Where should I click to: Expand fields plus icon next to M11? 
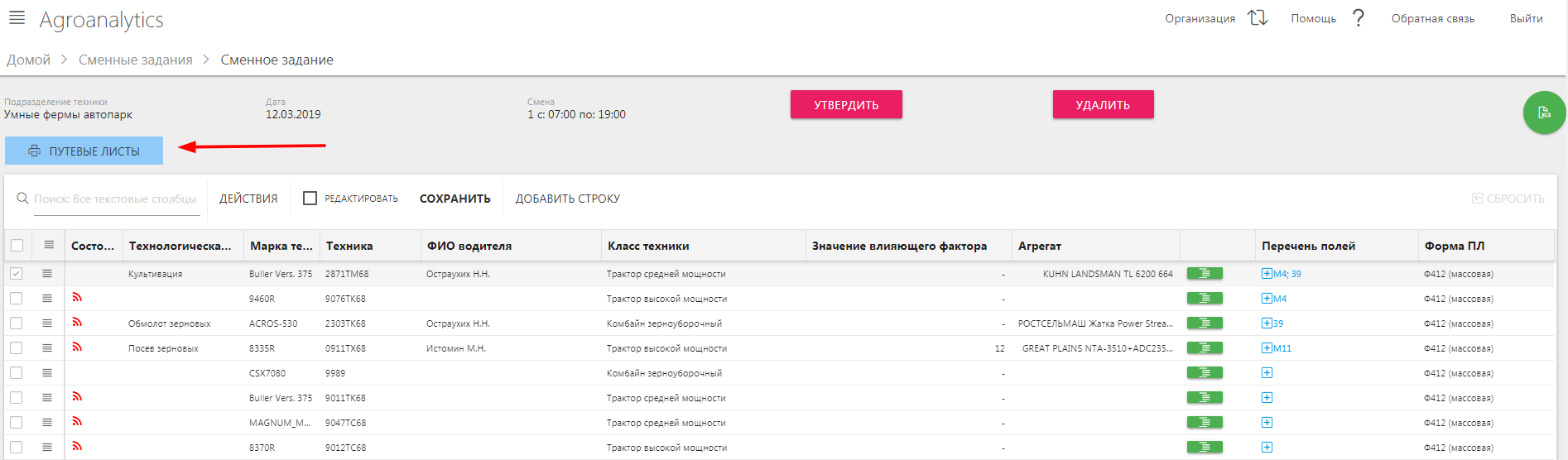pos(1267,348)
